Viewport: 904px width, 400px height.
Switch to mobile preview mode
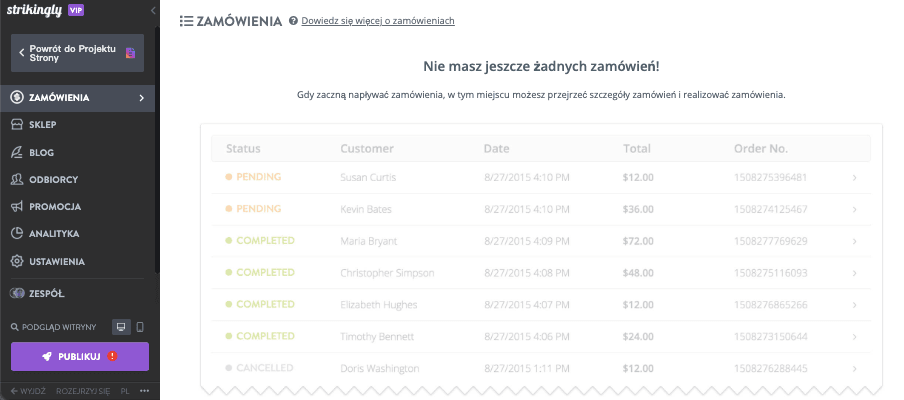coord(140,327)
